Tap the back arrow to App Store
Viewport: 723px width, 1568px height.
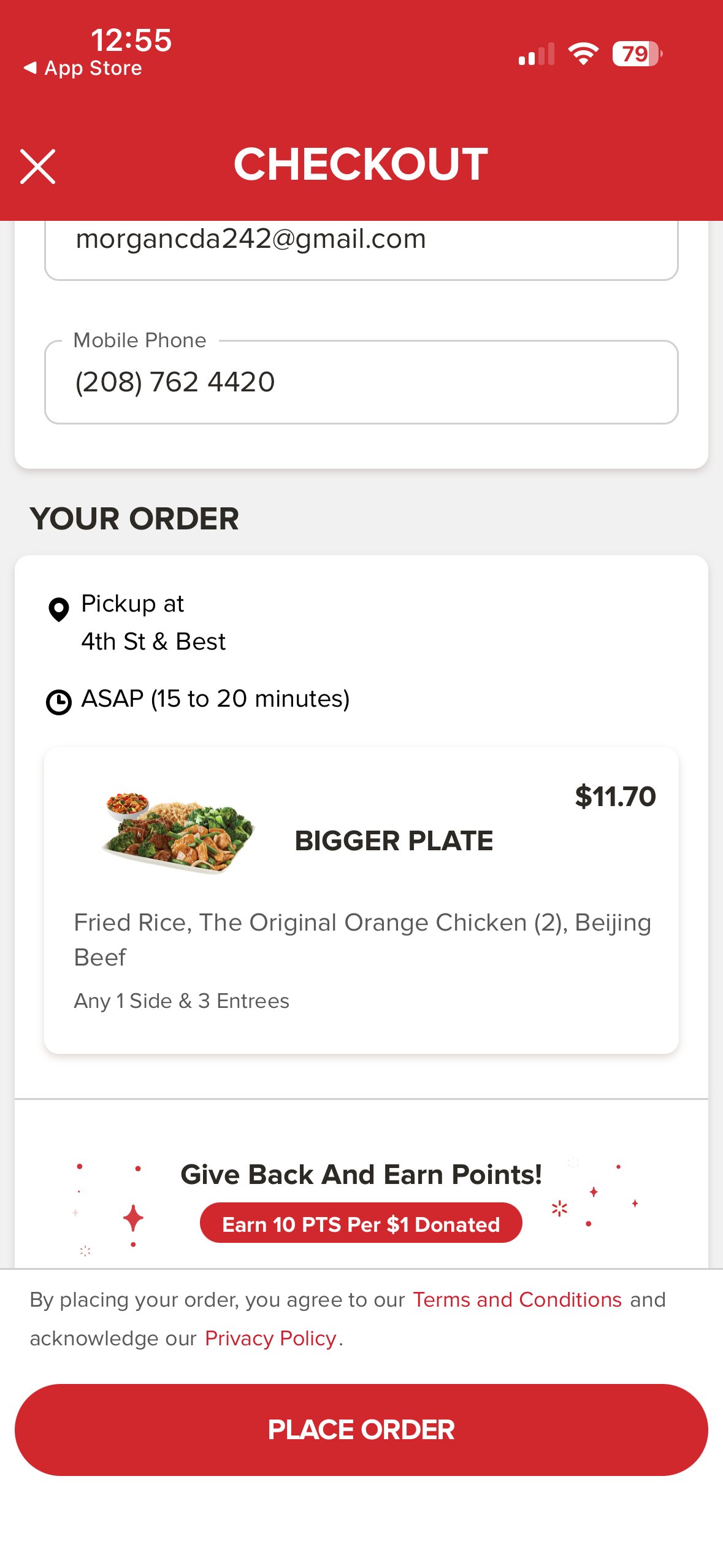tap(29, 67)
